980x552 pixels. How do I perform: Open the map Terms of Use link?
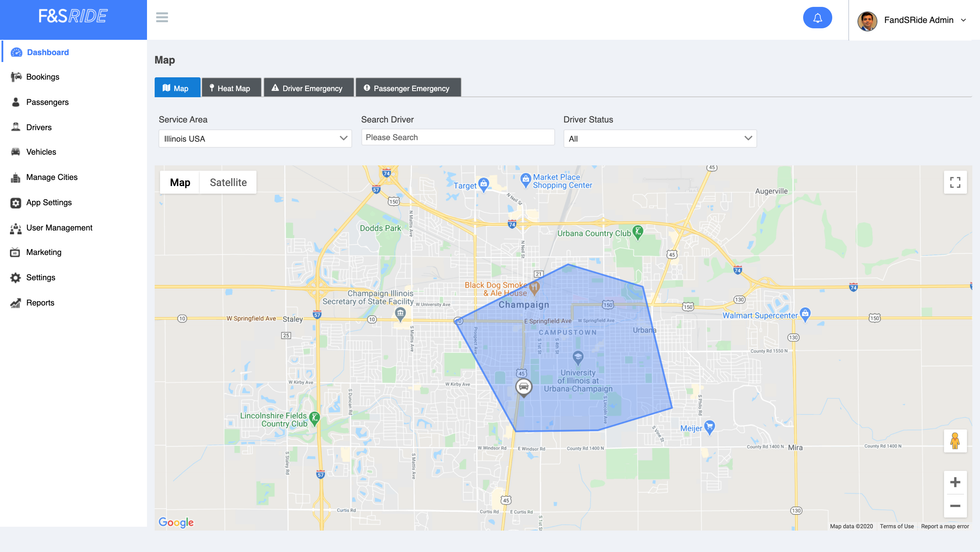896,526
